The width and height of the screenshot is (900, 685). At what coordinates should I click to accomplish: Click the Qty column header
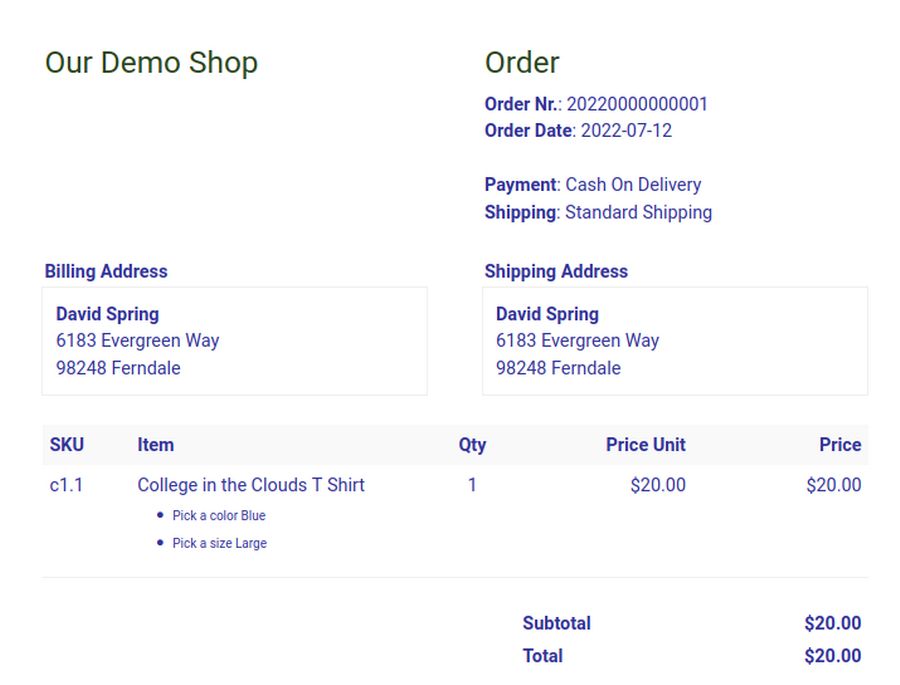tap(472, 445)
